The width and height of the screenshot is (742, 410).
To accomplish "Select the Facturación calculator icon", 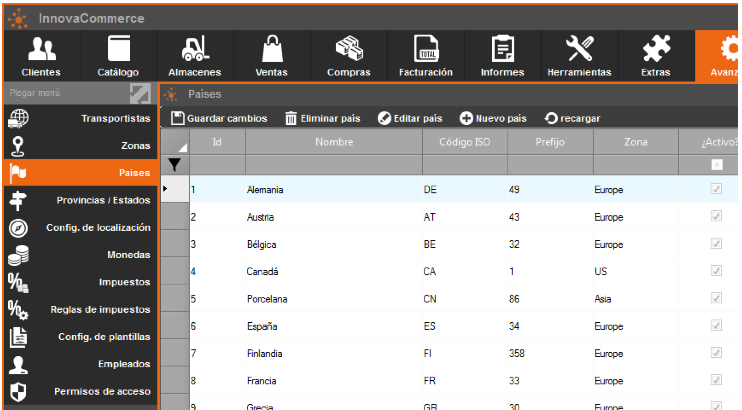I will coord(426,49).
